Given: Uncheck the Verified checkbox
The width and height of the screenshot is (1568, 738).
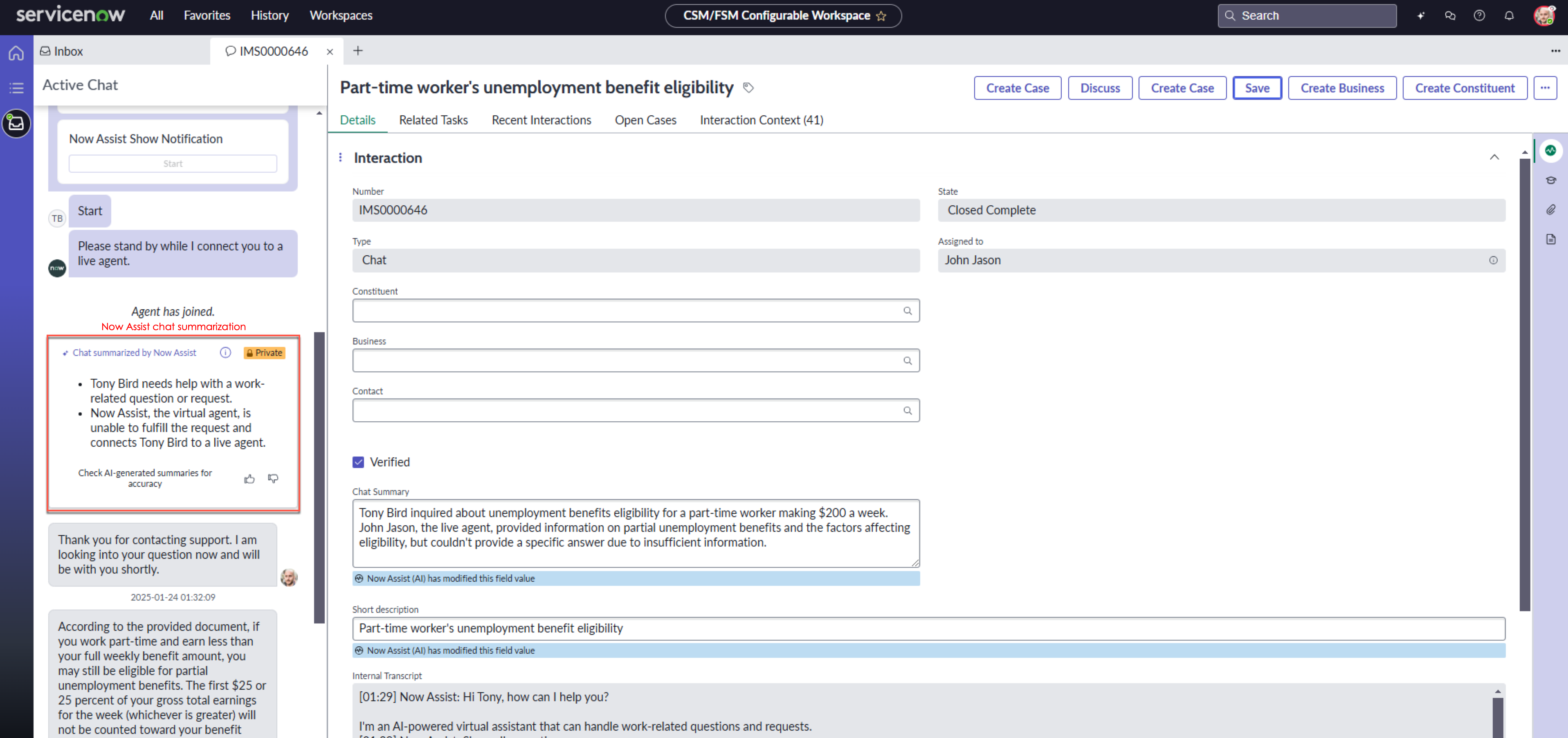Looking at the screenshot, I should pyautogui.click(x=358, y=462).
